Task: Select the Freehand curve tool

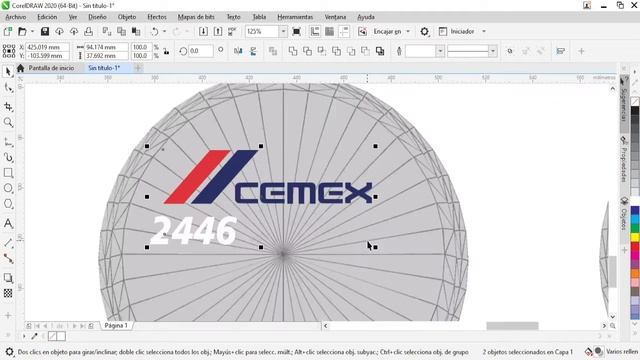Action: click(x=8, y=142)
